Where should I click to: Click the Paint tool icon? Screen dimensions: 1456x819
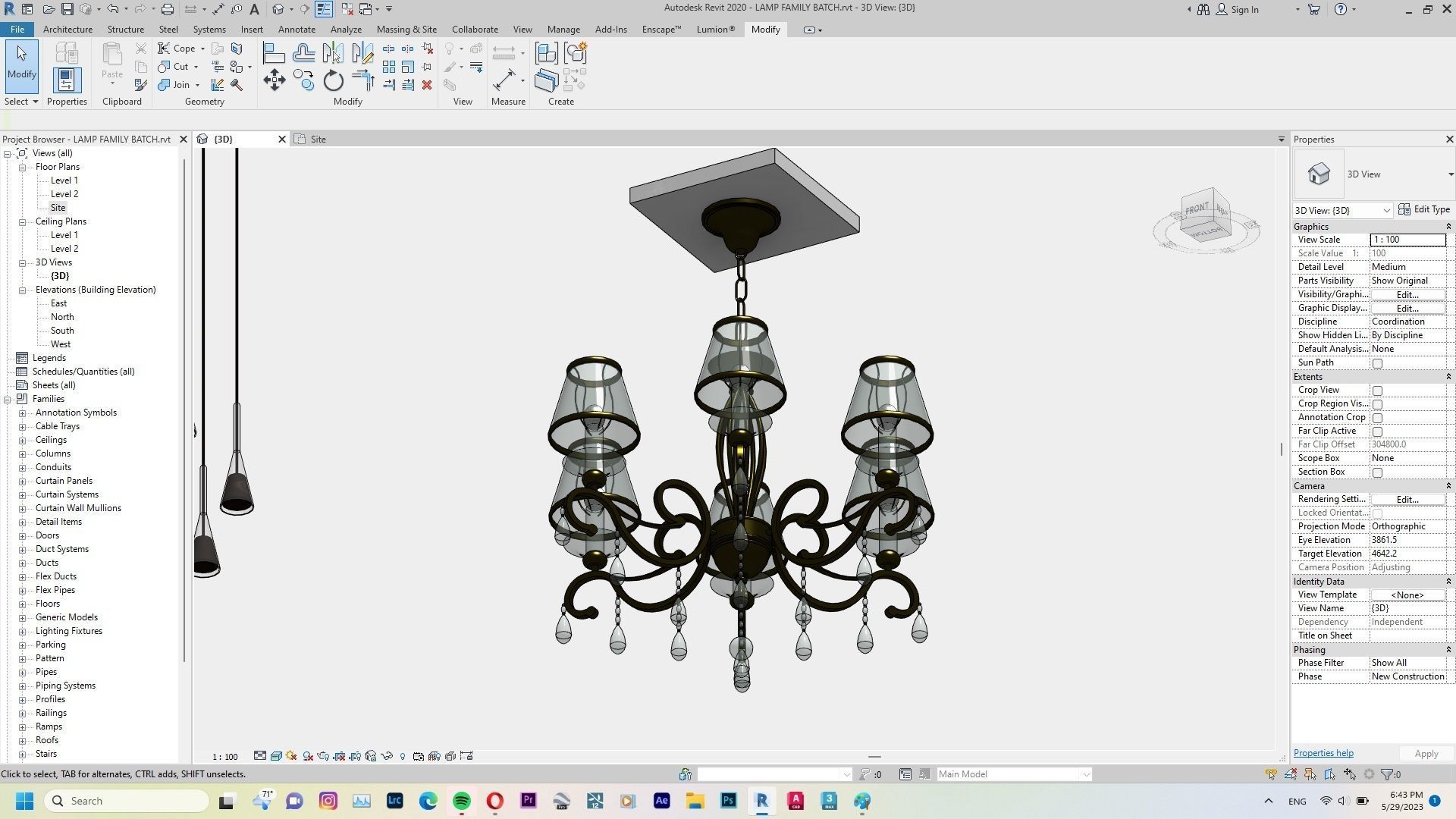click(237, 67)
